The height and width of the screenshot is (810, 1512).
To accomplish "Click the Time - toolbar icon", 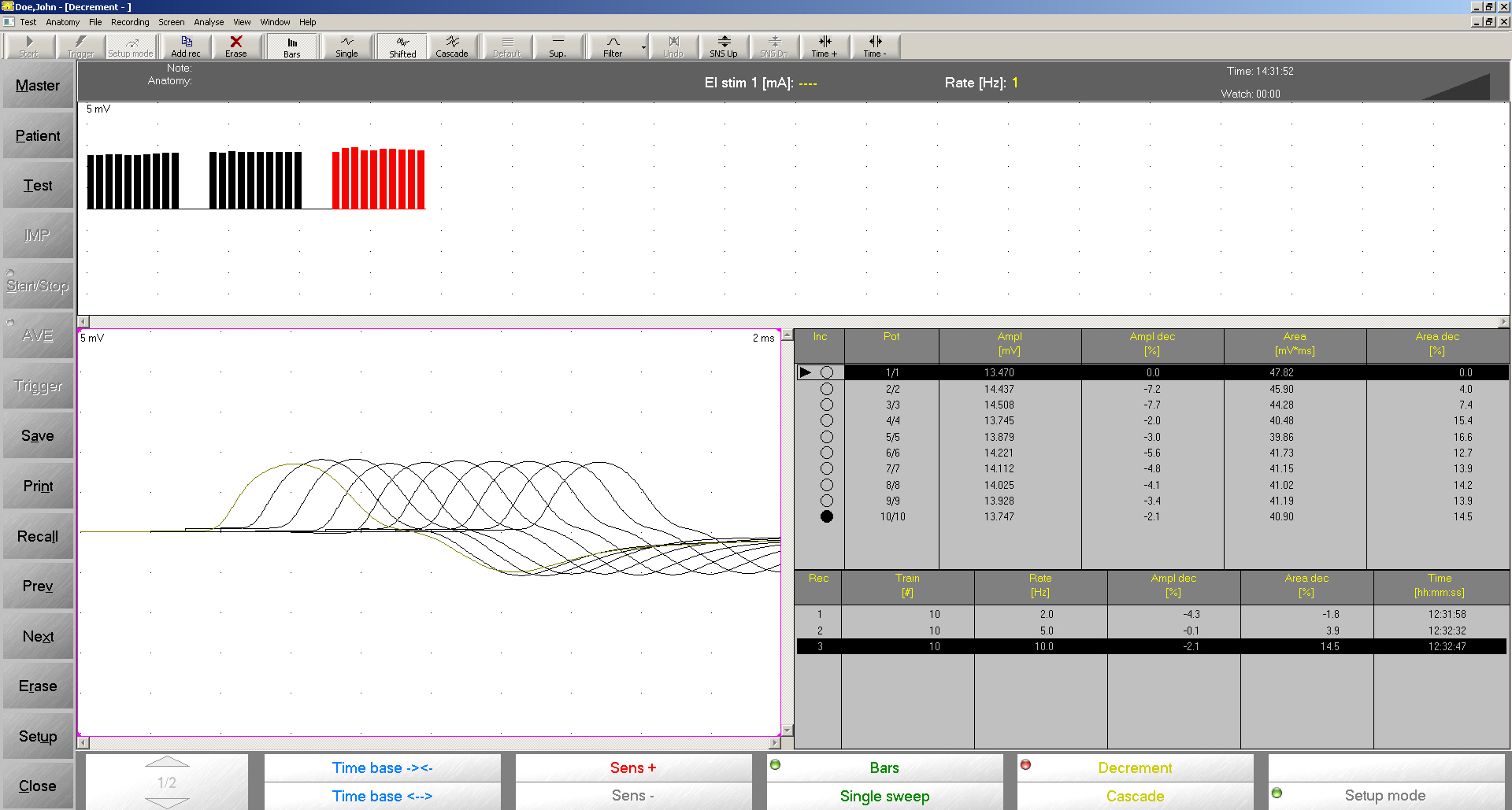I will (x=875, y=46).
